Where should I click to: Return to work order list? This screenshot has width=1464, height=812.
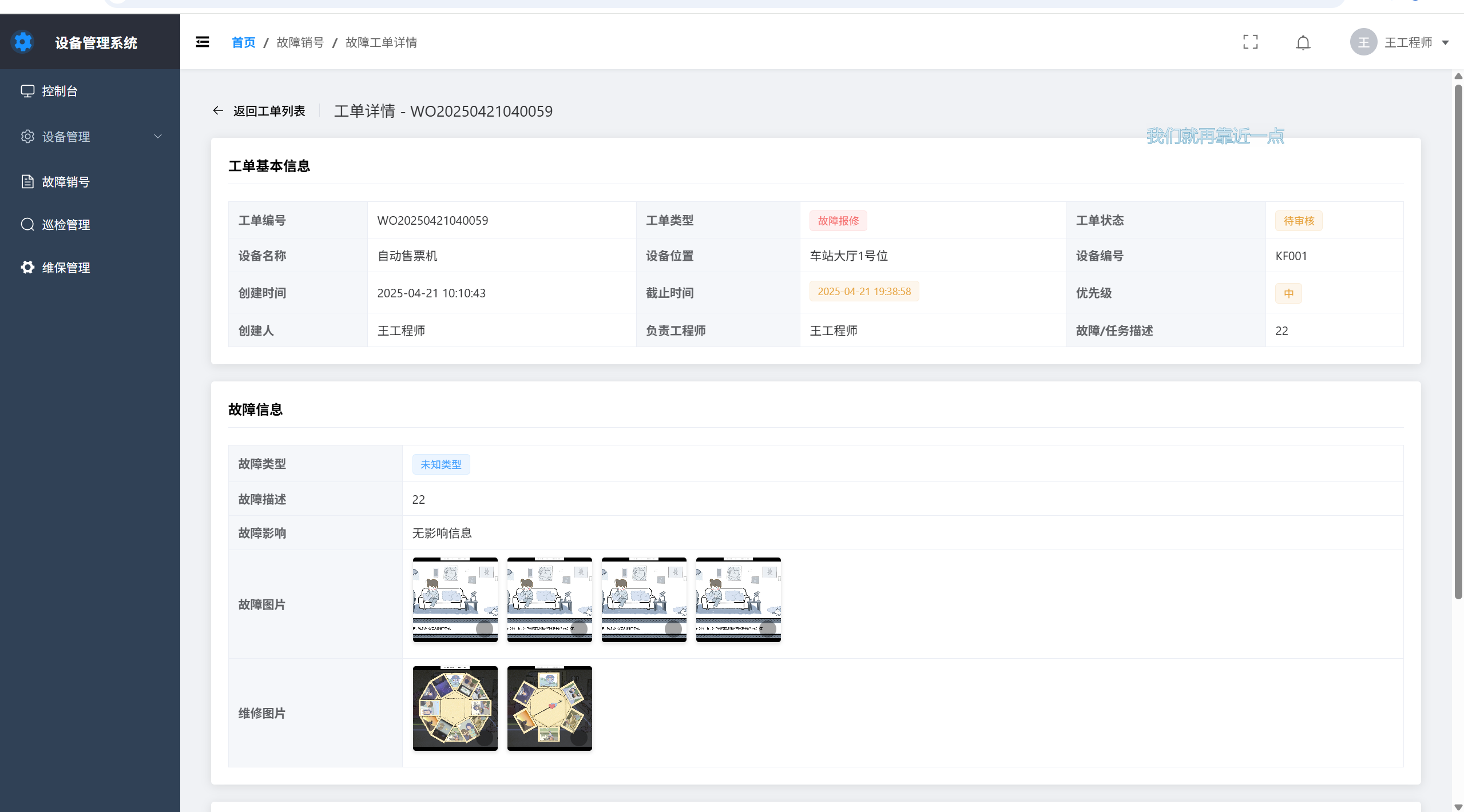pos(269,111)
